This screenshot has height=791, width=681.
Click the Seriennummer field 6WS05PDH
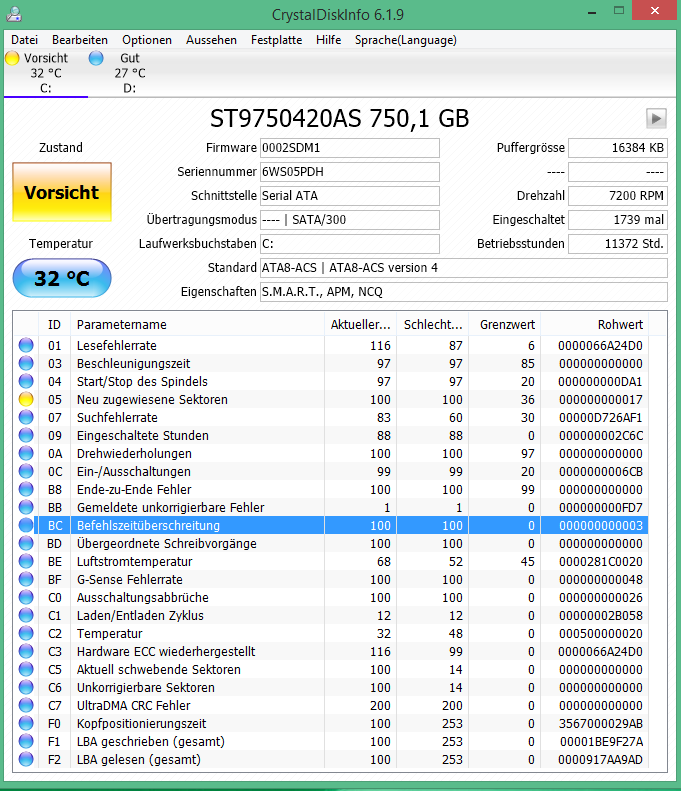[x=350, y=172]
